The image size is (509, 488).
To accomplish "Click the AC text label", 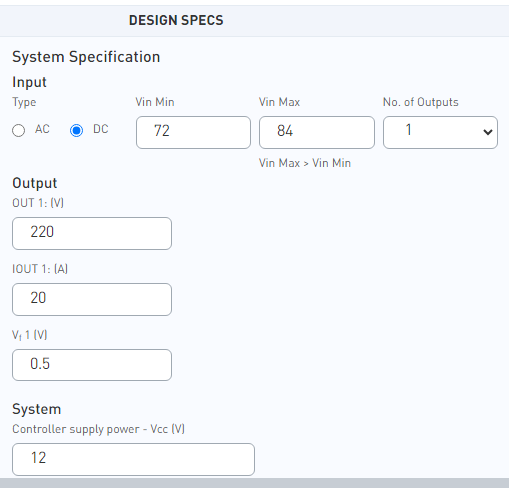I will point(42,129).
